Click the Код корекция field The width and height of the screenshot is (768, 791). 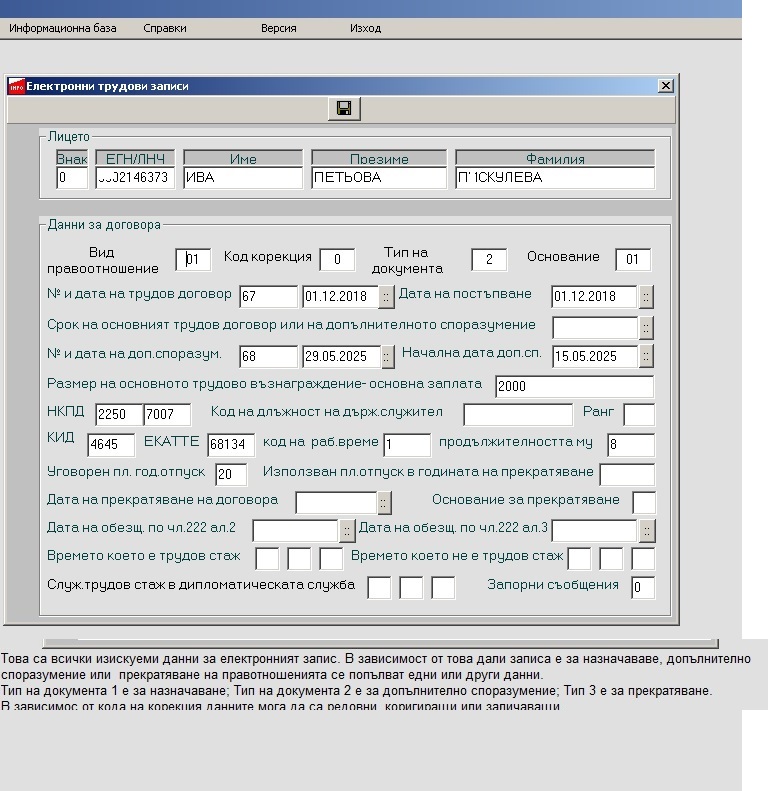(337, 260)
